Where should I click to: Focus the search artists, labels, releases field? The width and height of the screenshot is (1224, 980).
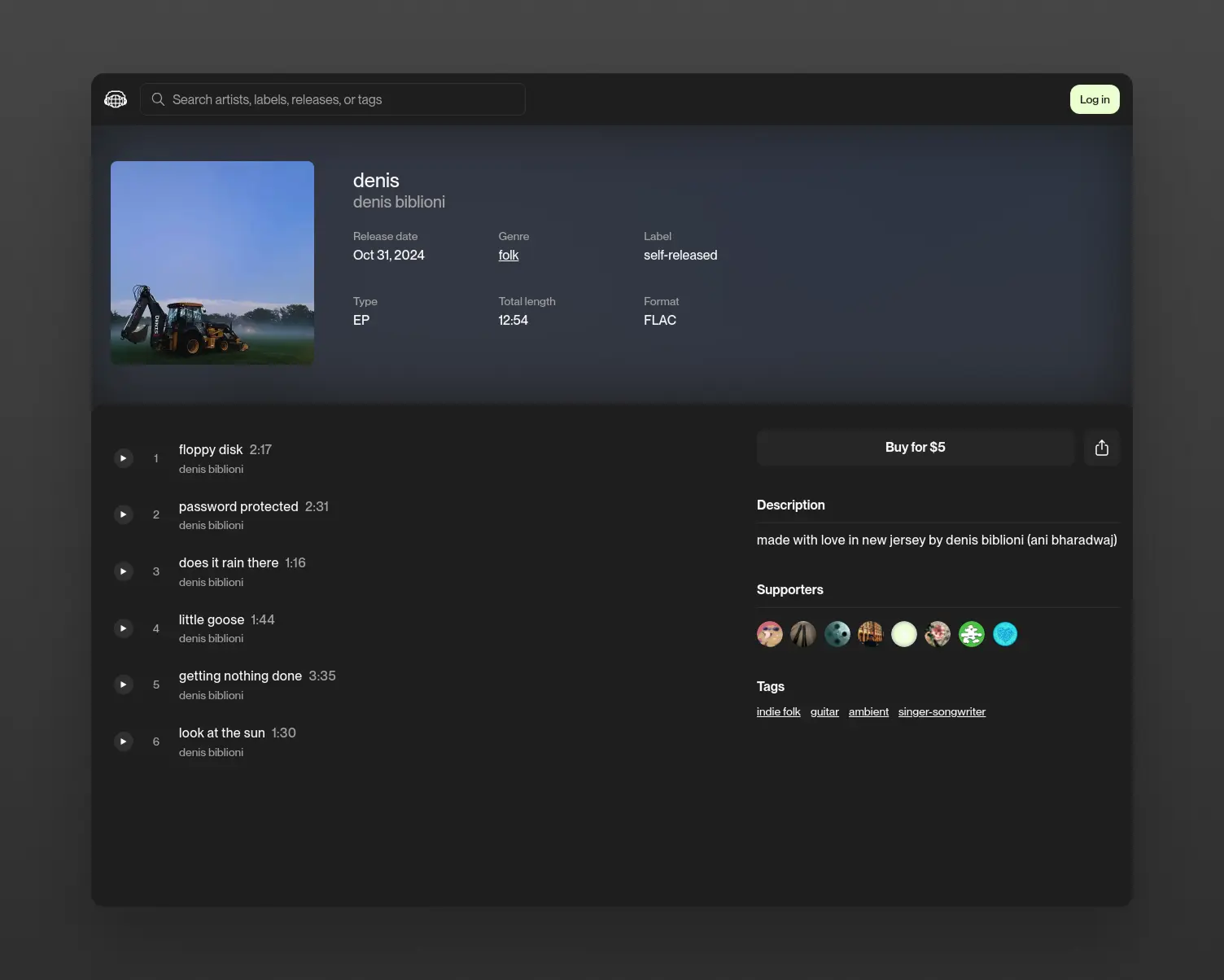click(x=333, y=99)
